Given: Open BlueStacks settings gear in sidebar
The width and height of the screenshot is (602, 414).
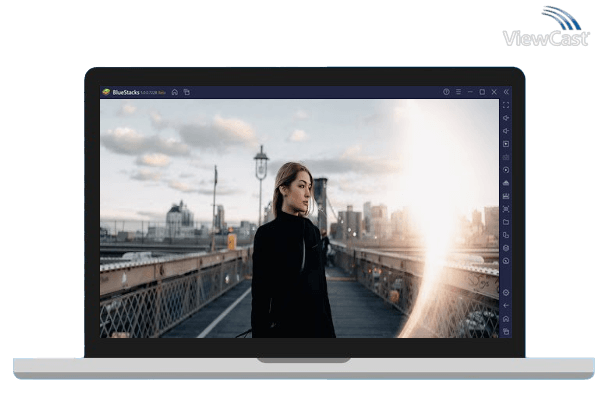Looking at the screenshot, I should [506, 293].
